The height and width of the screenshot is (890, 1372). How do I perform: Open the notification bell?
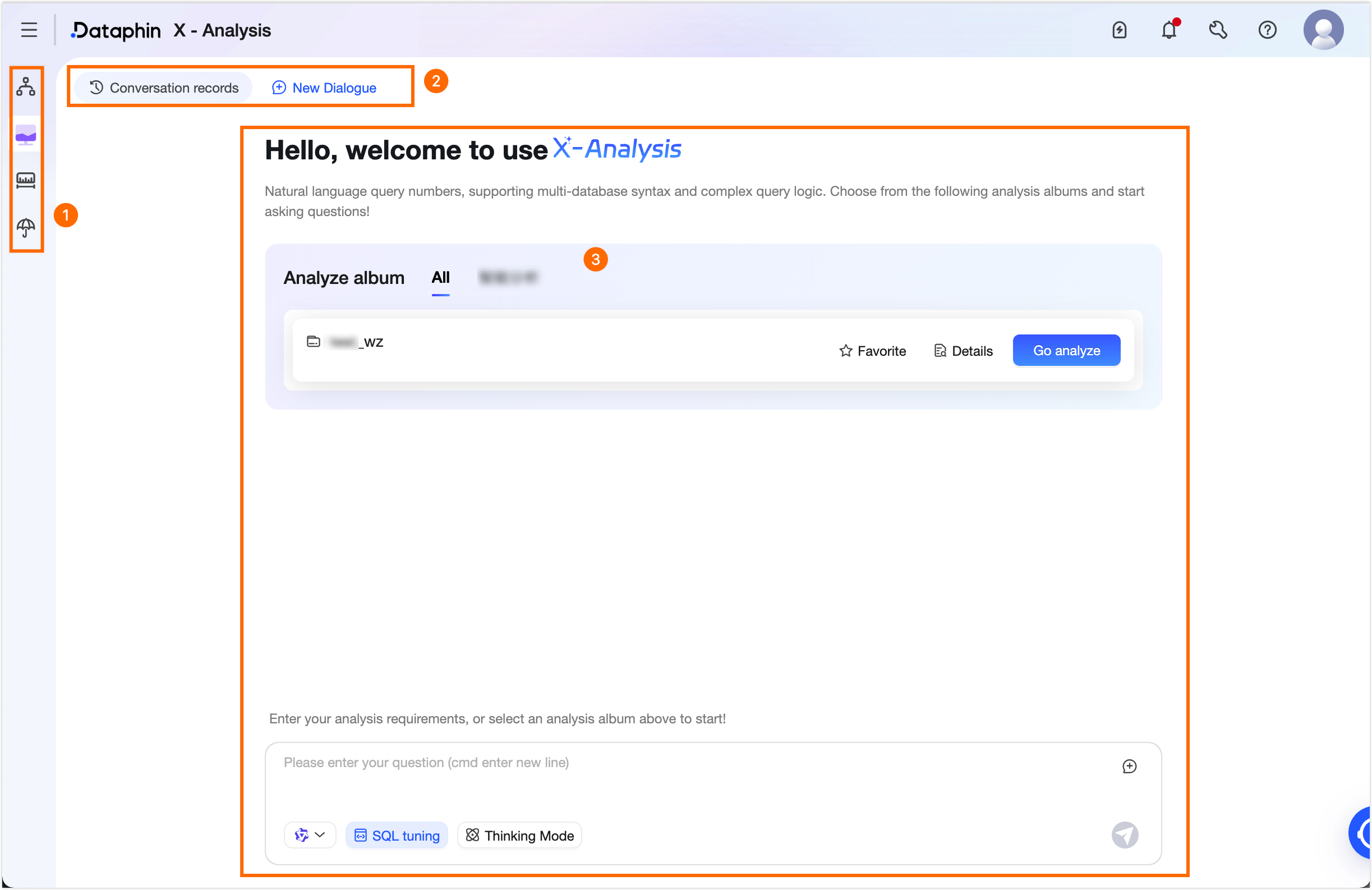point(1168,30)
